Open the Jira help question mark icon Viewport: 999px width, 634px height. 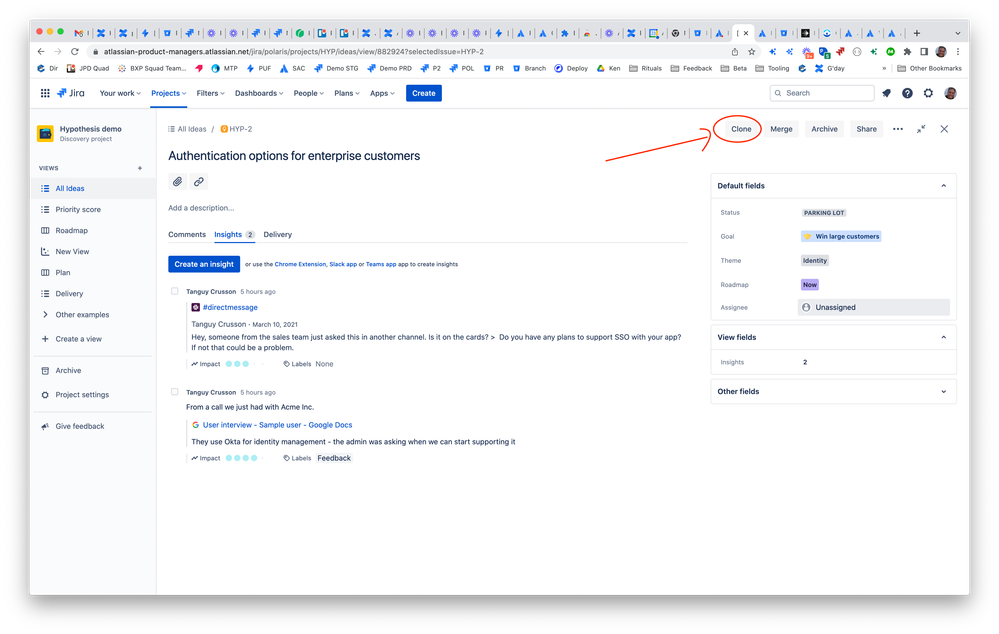point(907,92)
